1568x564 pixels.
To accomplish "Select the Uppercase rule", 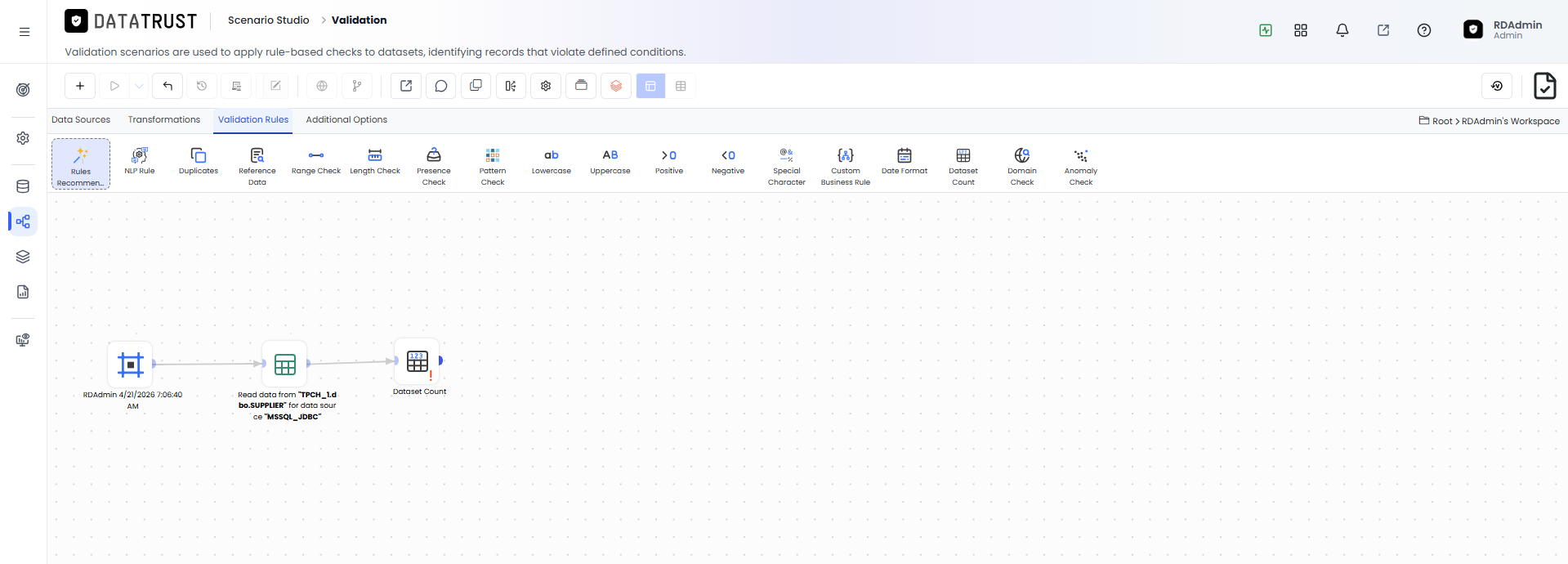I will (x=610, y=161).
